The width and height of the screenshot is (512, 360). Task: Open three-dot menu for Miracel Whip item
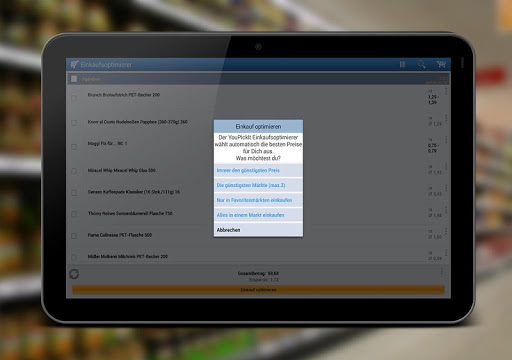pyautogui.click(x=446, y=166)
